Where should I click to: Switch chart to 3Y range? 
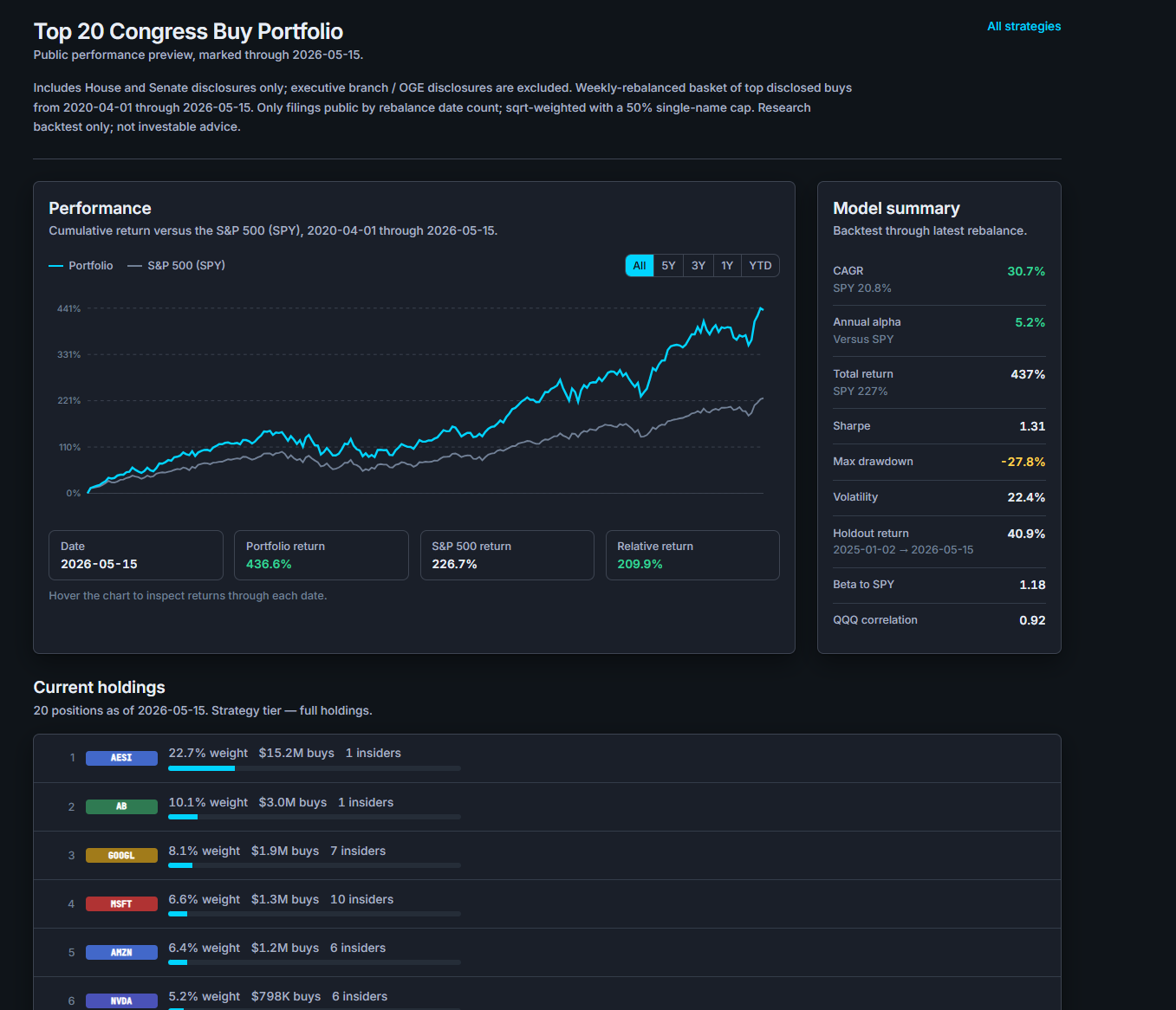(698, 266)
